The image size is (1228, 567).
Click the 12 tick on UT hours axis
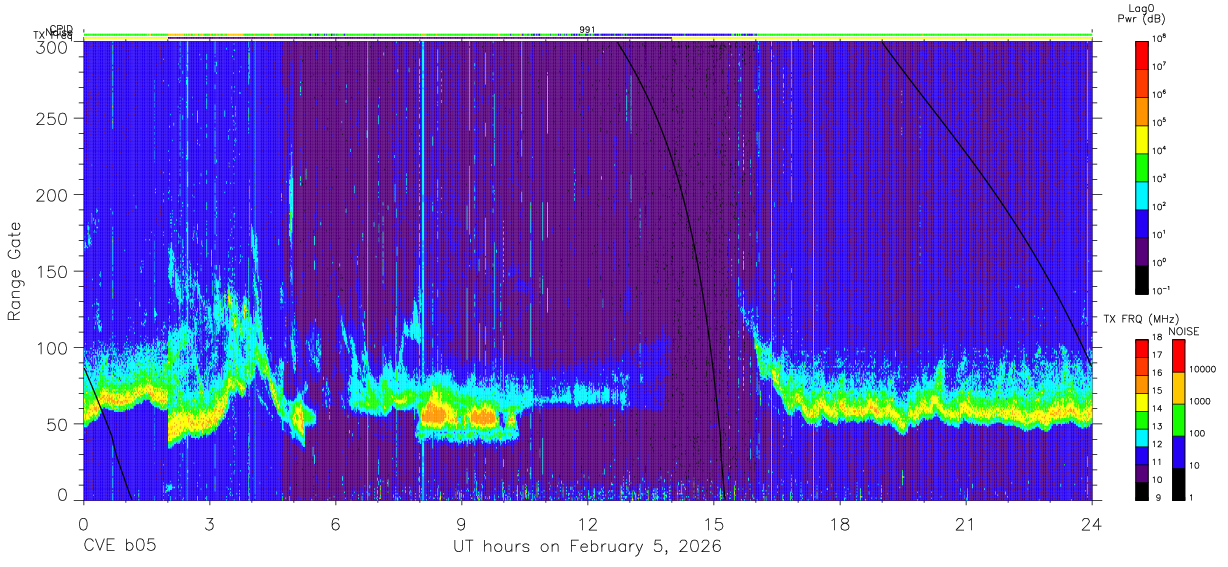pos(587,524)
